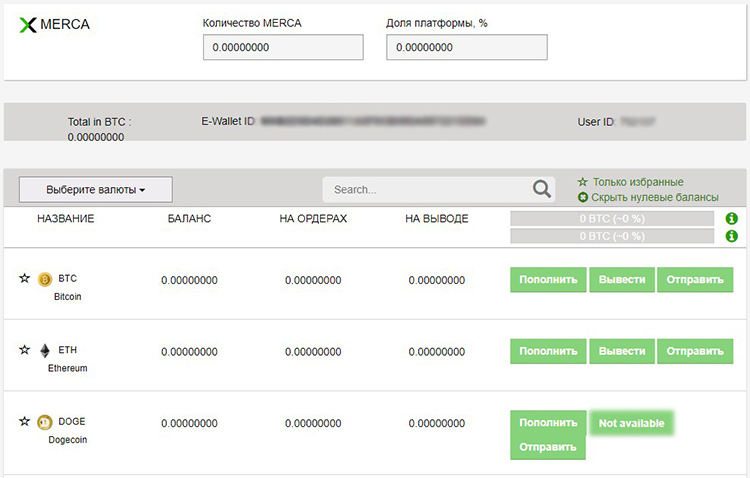Screen dimensions: 750x478
Task: Open the Выберите валюты dropdown
Action: (96, 189)
